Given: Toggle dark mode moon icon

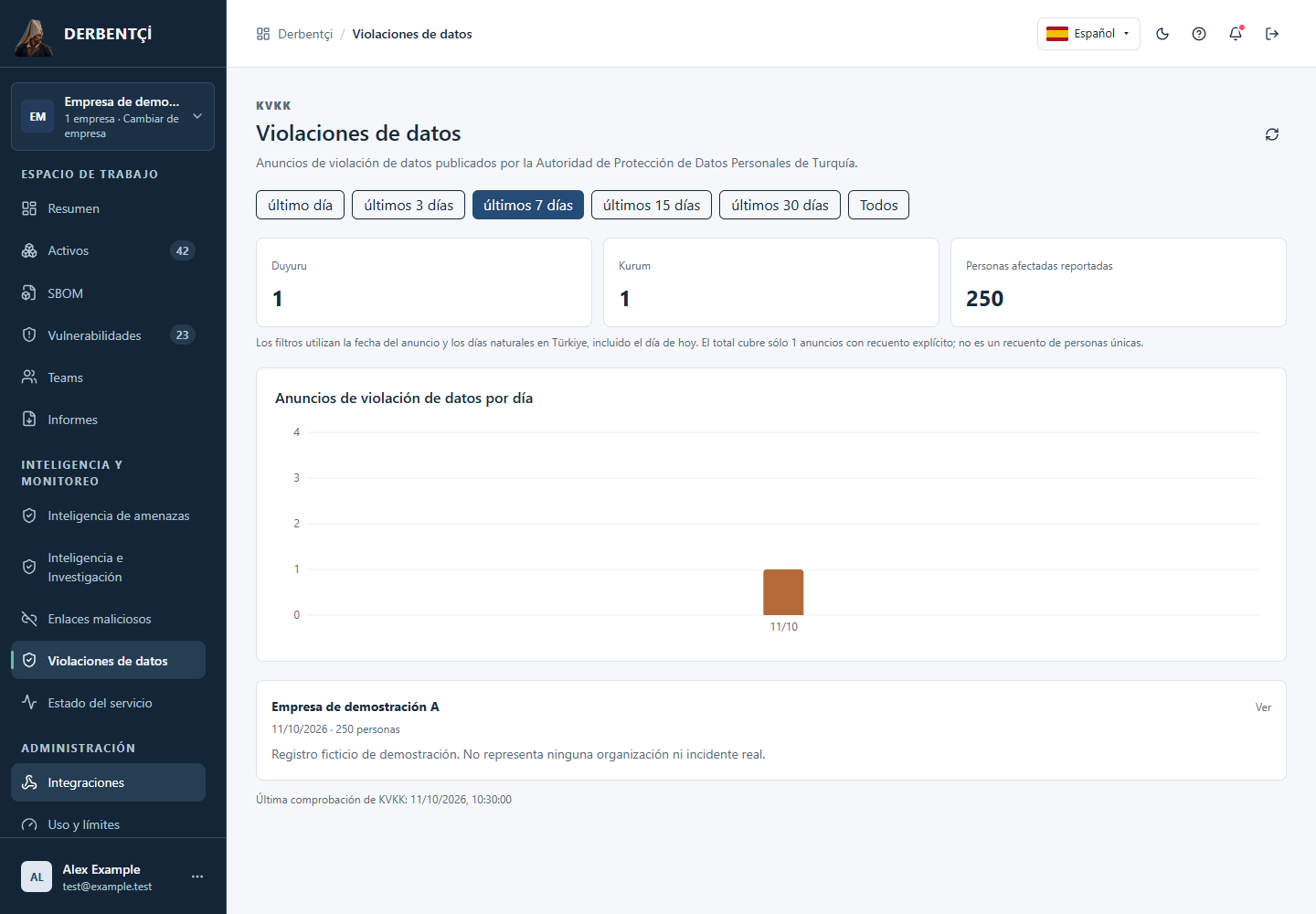Looking at the screenshot, I should [x=1162, y=34].
